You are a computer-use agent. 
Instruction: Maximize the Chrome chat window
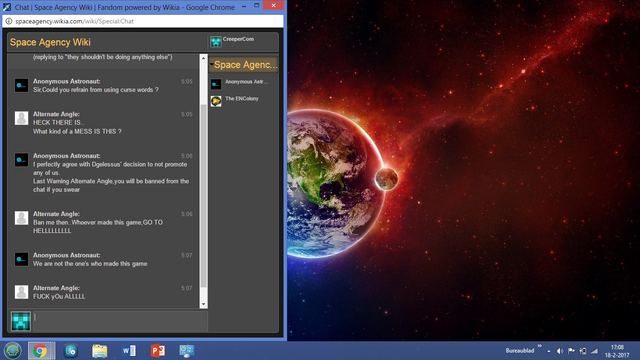(x=256, y=6)
